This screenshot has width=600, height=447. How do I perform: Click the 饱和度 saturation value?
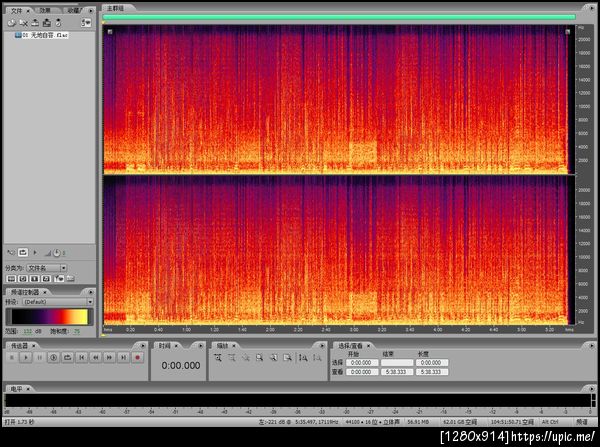pos(77,331)
